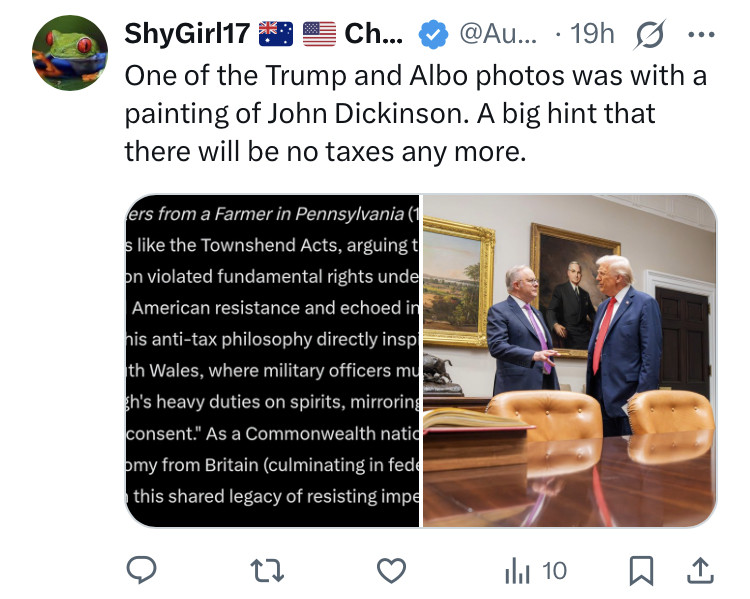
Task: Open the black text screenshot image
Action: pyautogui.click(x=272, y=361)
